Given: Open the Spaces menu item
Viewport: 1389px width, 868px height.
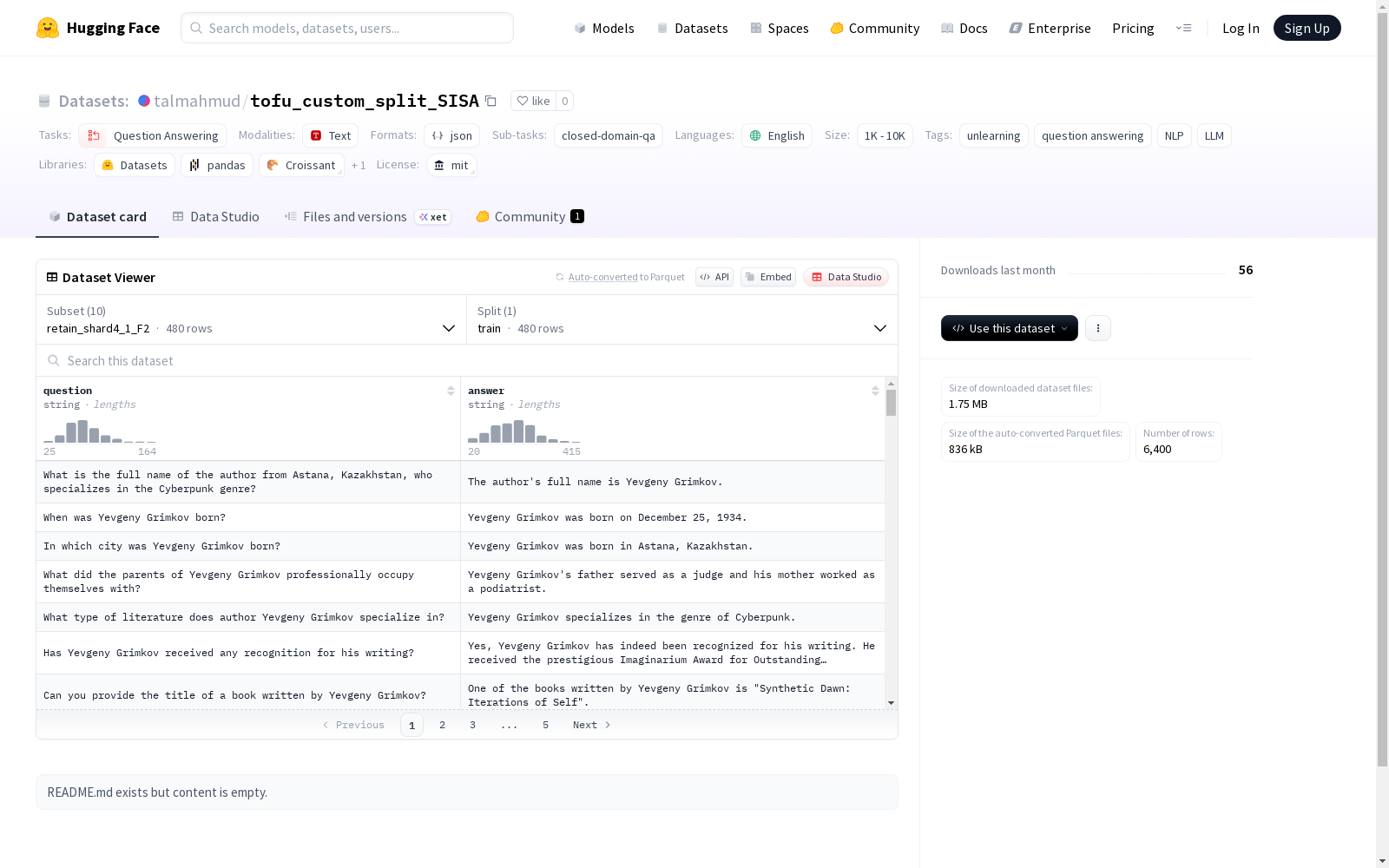Looking at the screenshot, I should coord(779,28).
